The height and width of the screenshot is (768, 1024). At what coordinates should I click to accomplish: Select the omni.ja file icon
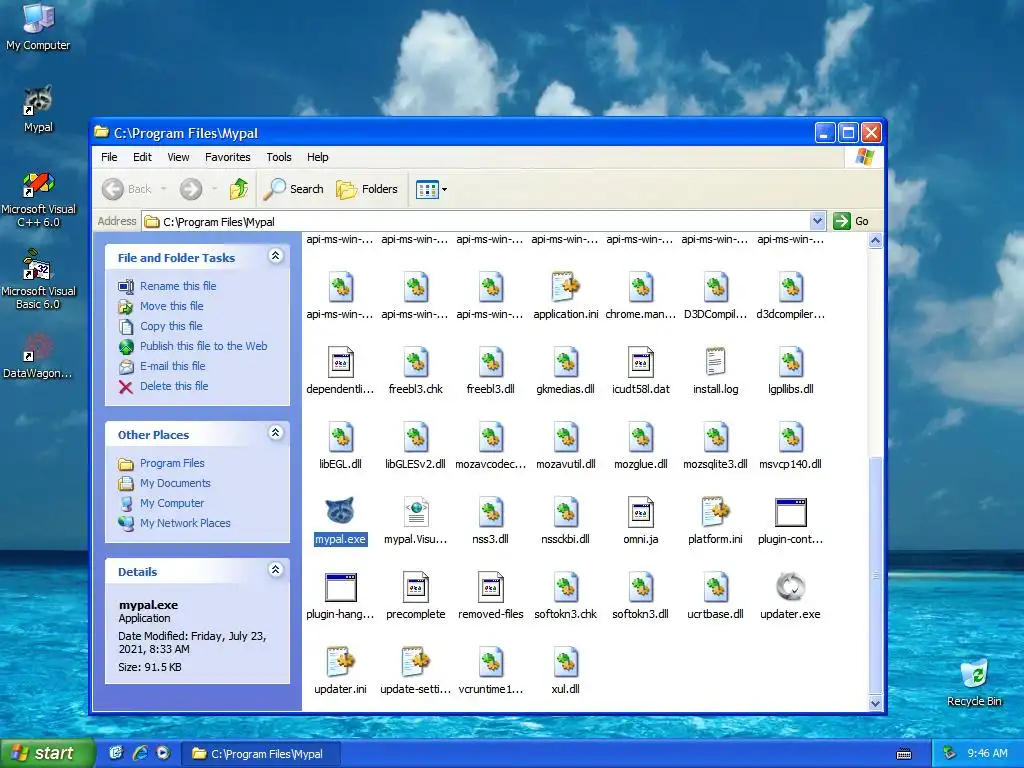tap(641, 511)
